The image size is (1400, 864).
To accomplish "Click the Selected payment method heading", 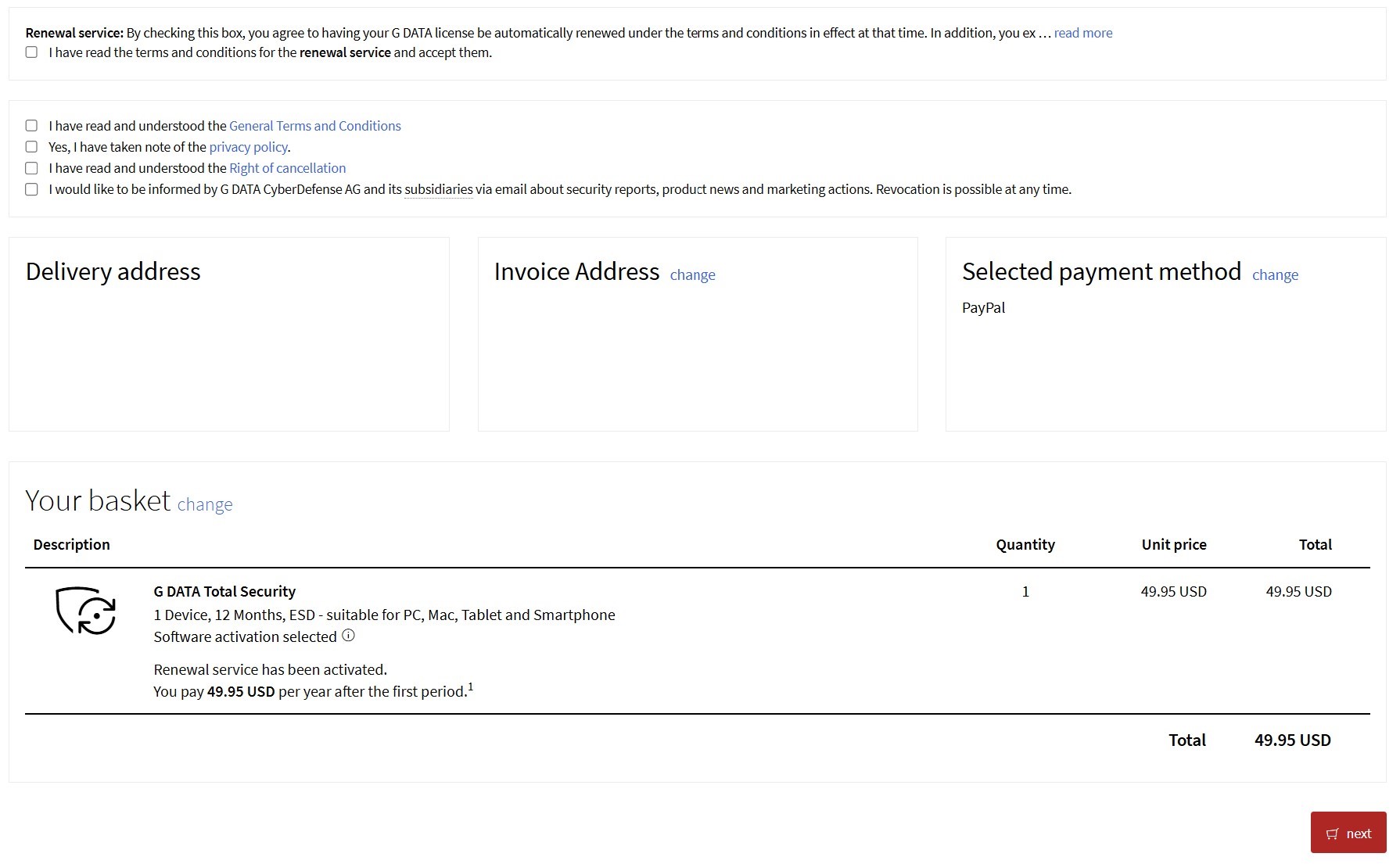I will [x=1102, y=271].
